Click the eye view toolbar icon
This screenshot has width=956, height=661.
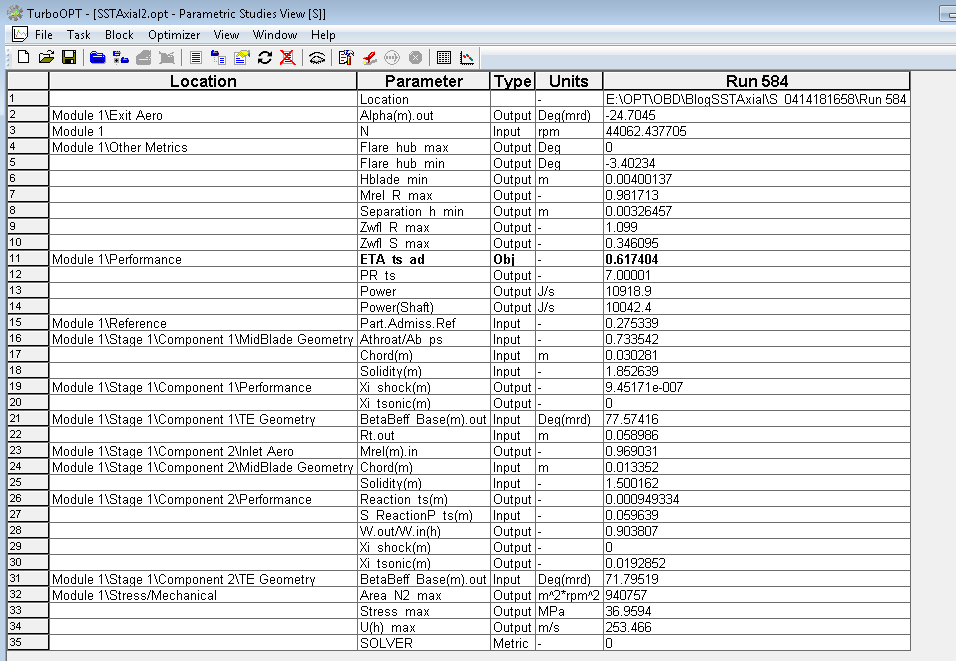(317, 58)
